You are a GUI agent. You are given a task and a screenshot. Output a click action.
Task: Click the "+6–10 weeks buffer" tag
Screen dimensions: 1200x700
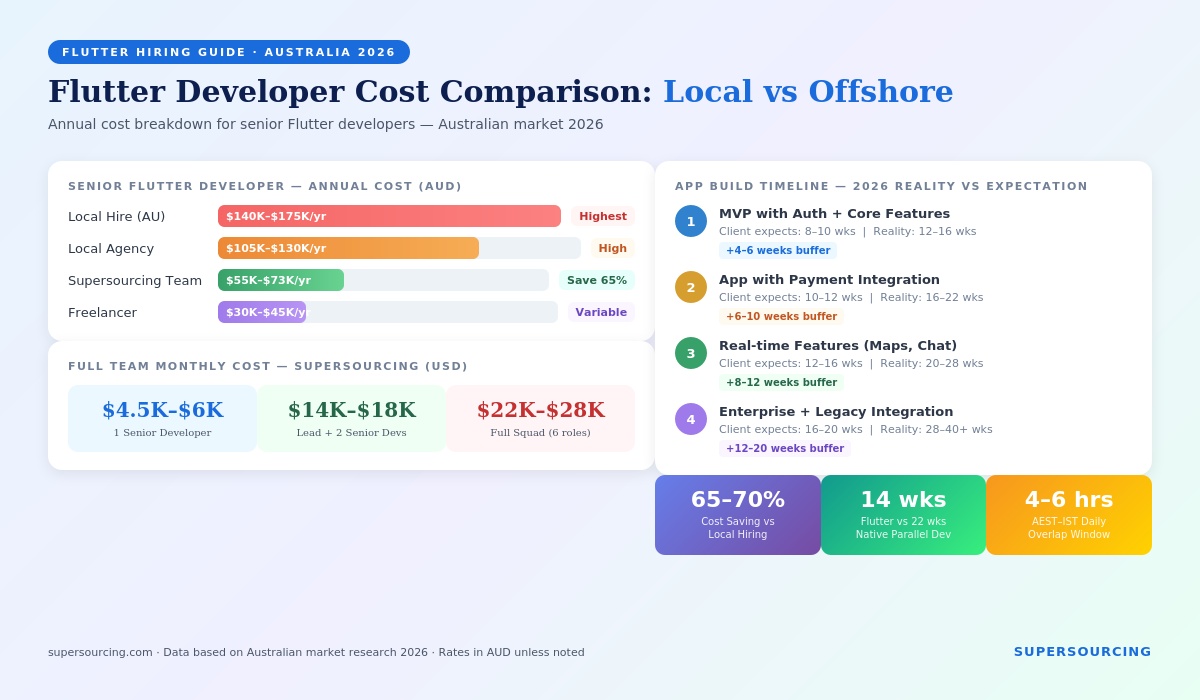point(782,316)
